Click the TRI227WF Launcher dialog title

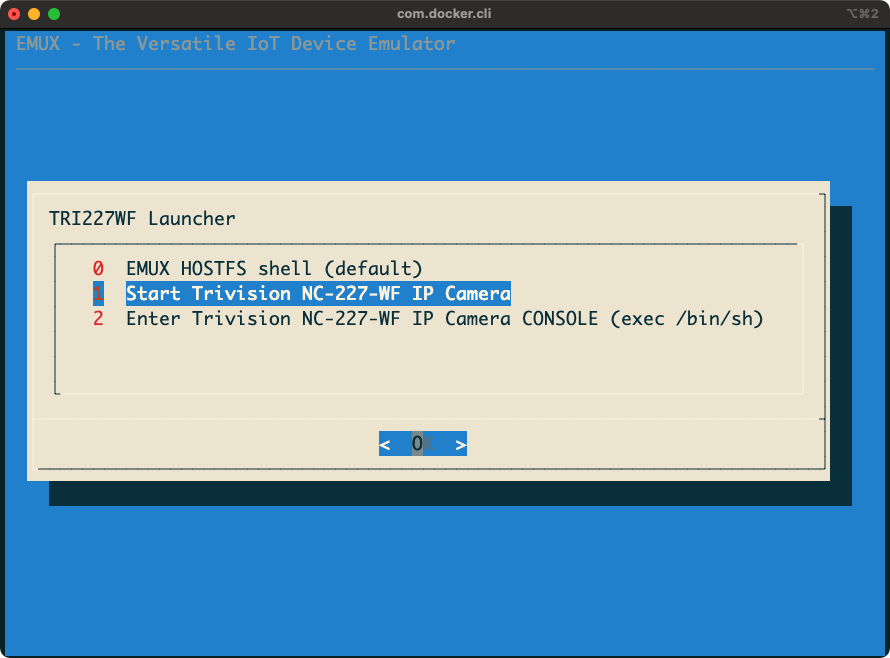(x=142, y=218)
